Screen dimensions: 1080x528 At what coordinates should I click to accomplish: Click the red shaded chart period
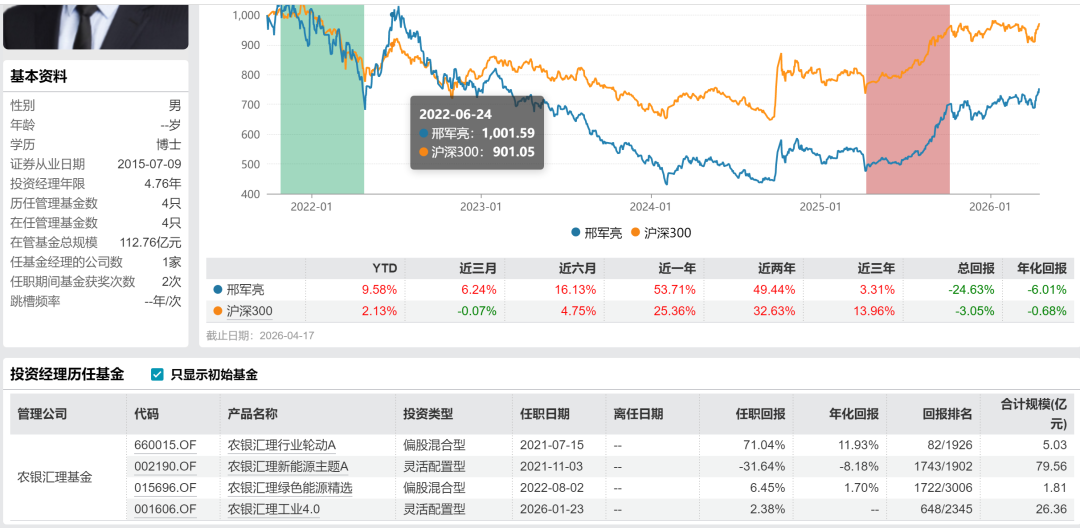pyautogui.click(x=907, y=100)
